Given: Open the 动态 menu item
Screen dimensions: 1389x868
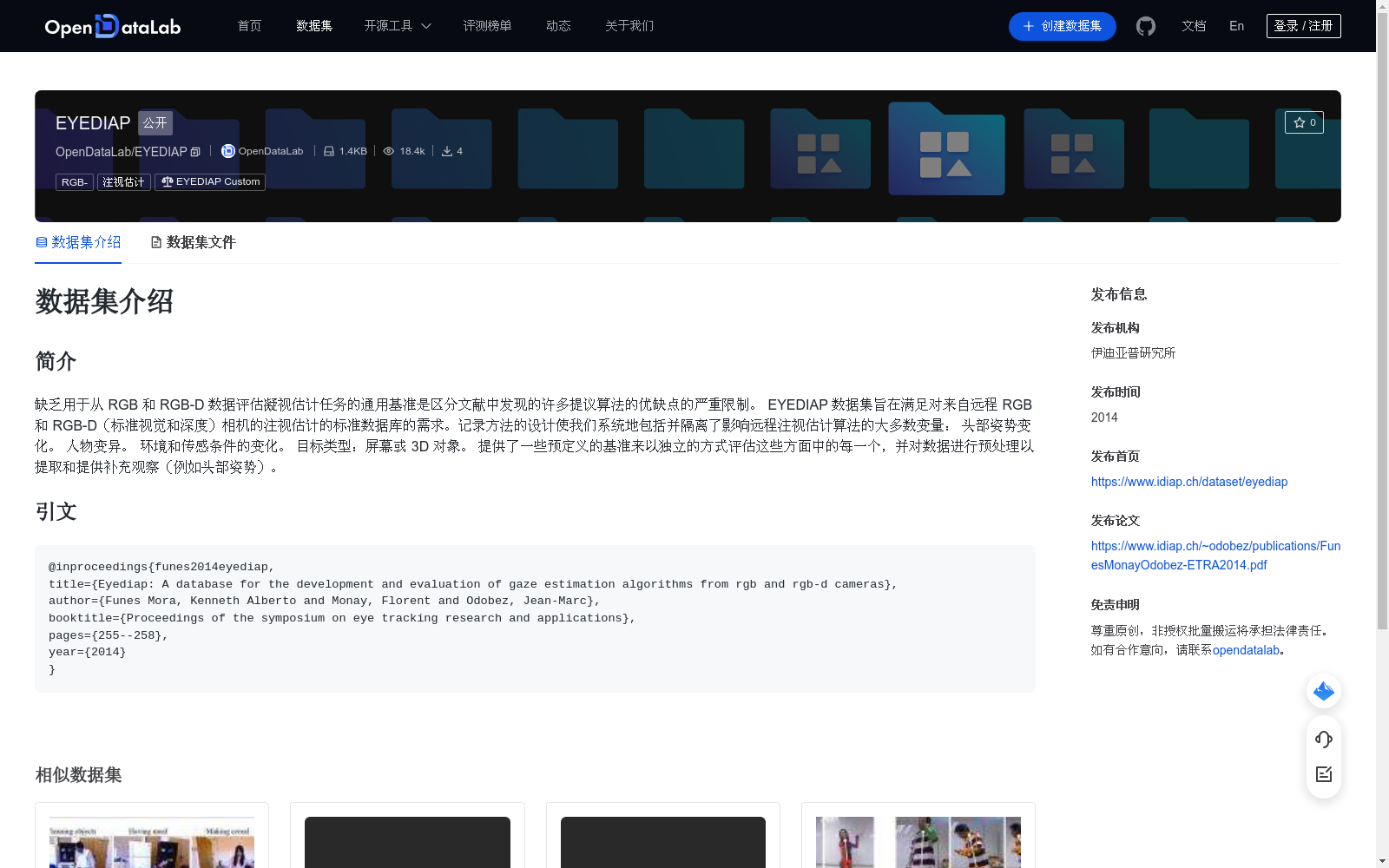Looking at the screenshot, I should point(558,26).
